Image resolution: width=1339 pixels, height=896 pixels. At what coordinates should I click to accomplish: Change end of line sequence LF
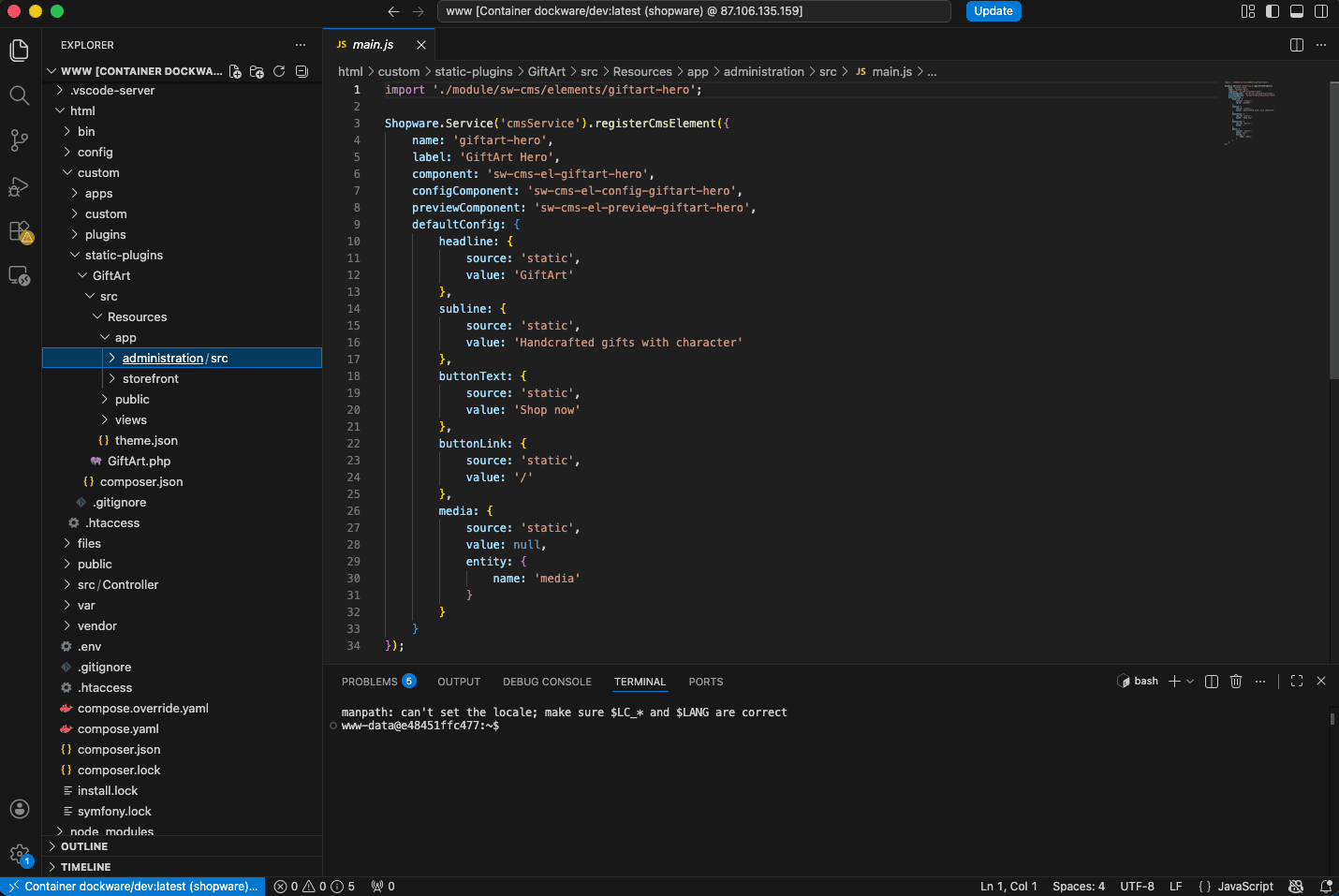pyautogui.click(x=1176, y=887)
